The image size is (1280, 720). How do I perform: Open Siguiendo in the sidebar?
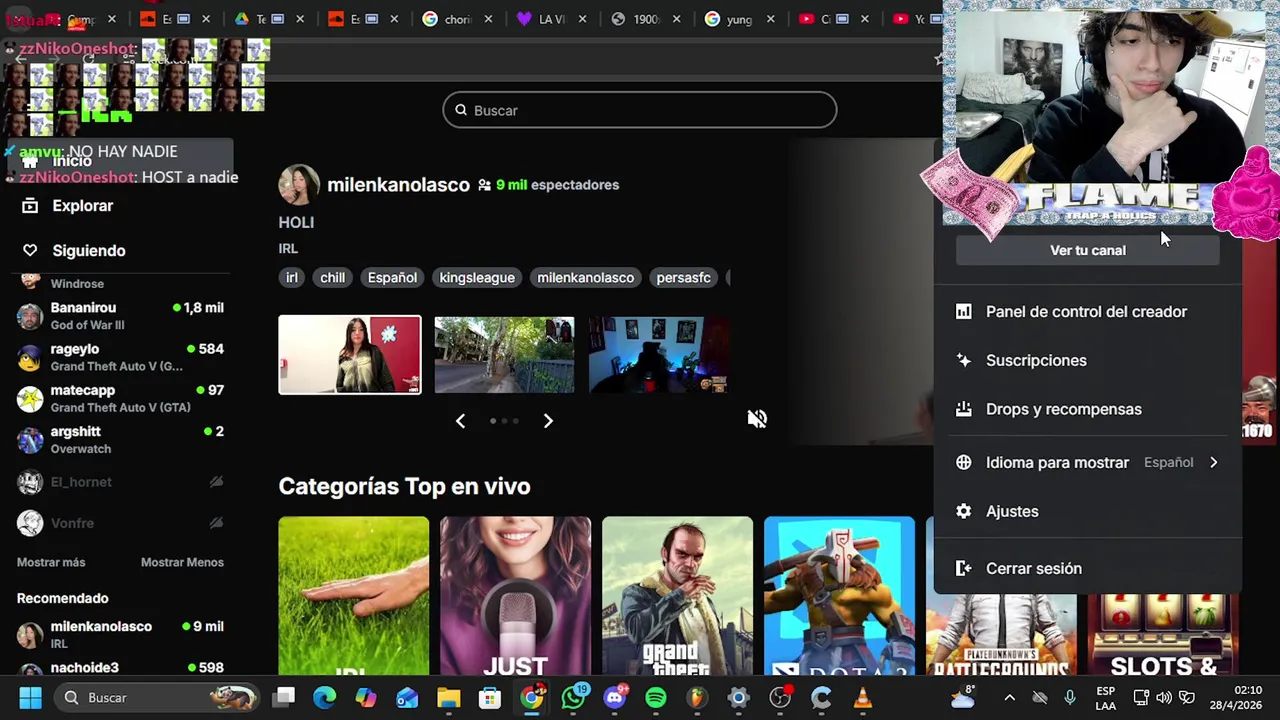tap(89, 251)
